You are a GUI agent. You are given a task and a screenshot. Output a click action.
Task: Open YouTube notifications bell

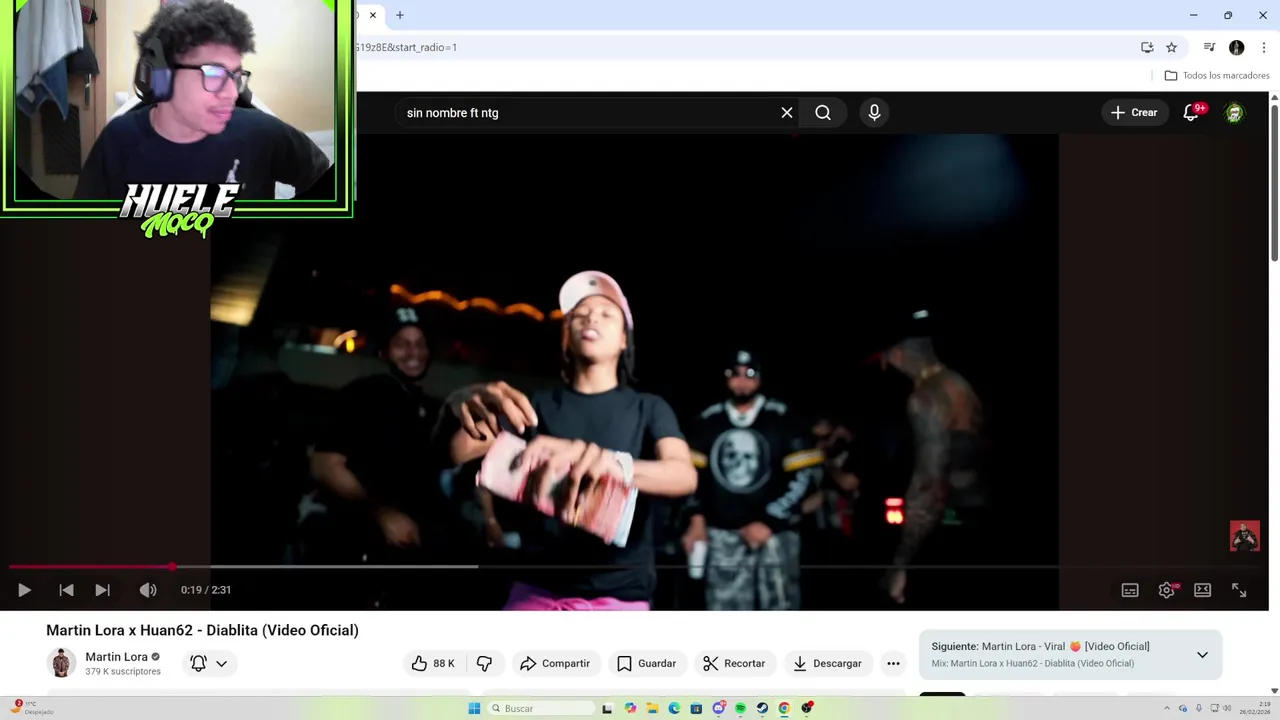point(1191,113)
